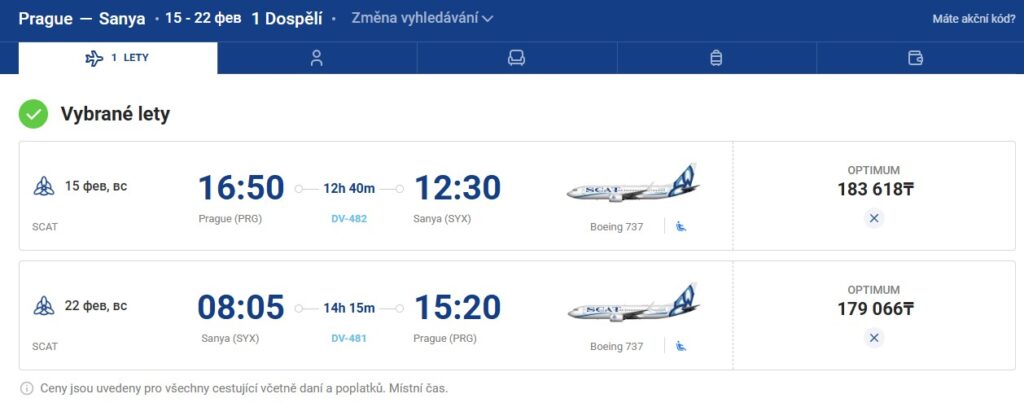This screenshot has height=407, width=1024.
Task: Select the 1 LETY tab
Action: click(118, 58)
